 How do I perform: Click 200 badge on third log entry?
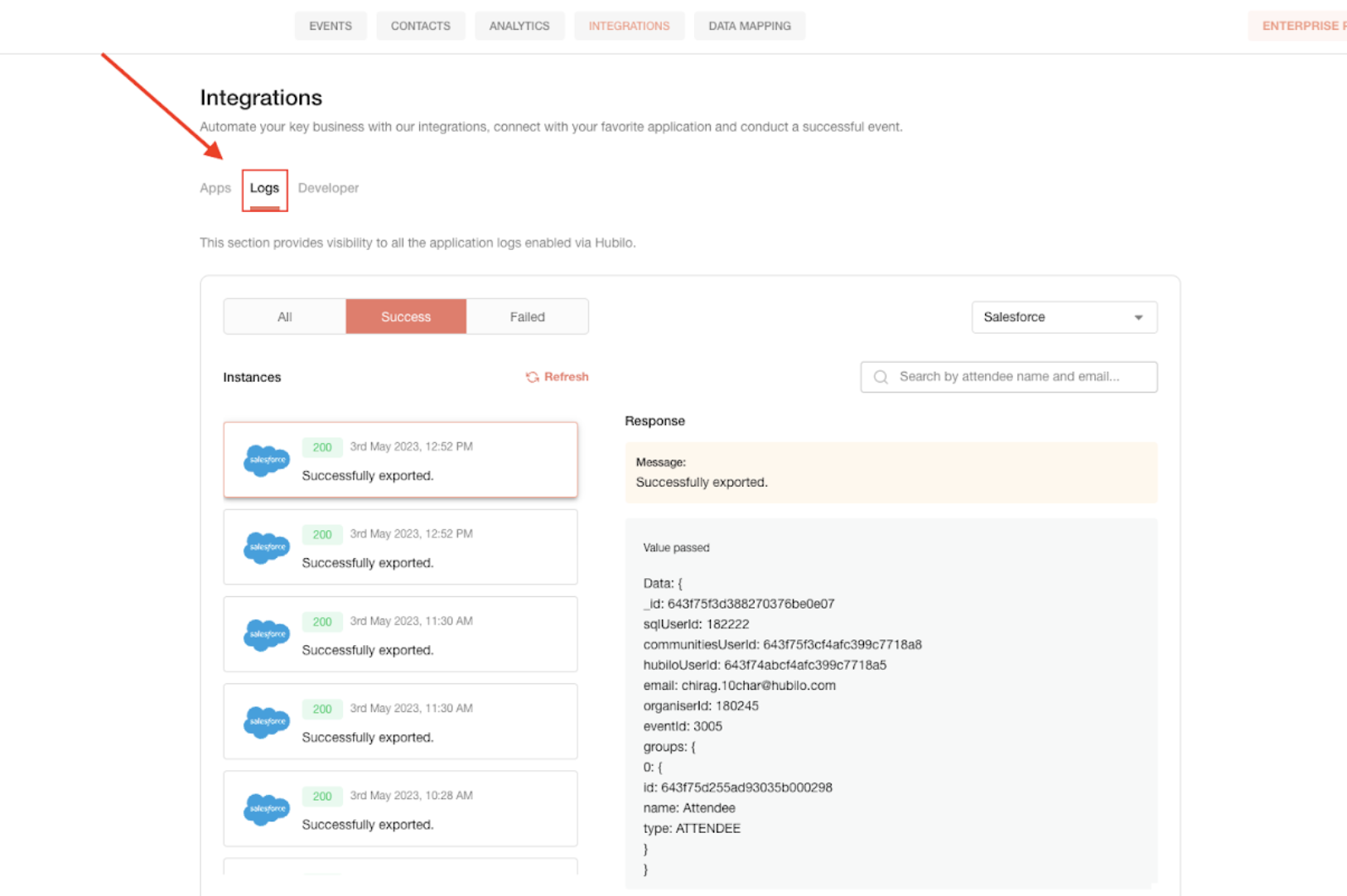[322, 622]
